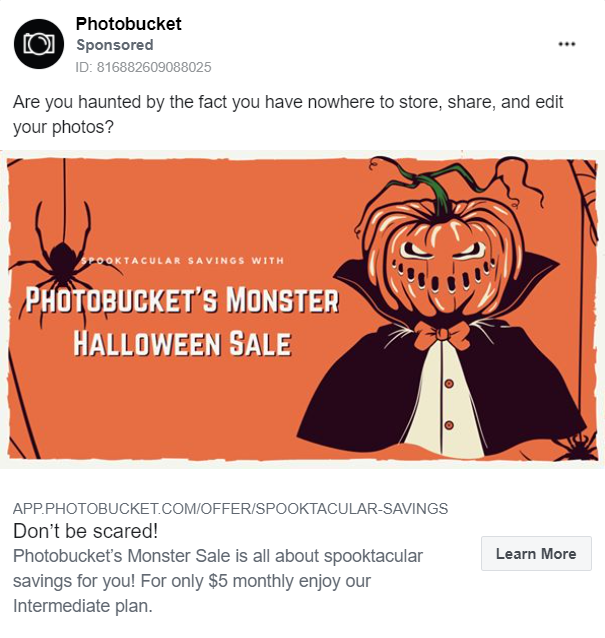Click the description mentioning $5 monthly plan
This screenshot has width=605, height=638.
[x=218, y=580]
